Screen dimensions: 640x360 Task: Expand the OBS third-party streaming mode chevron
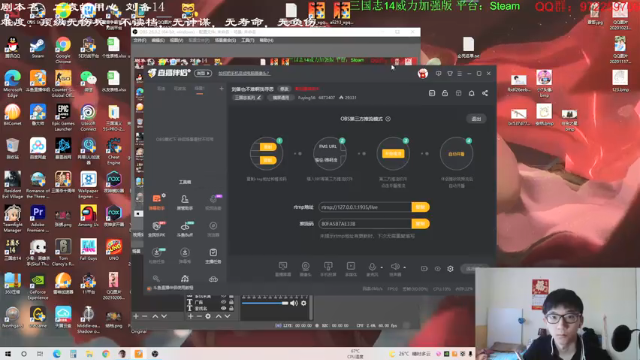(x=388, y=119)
